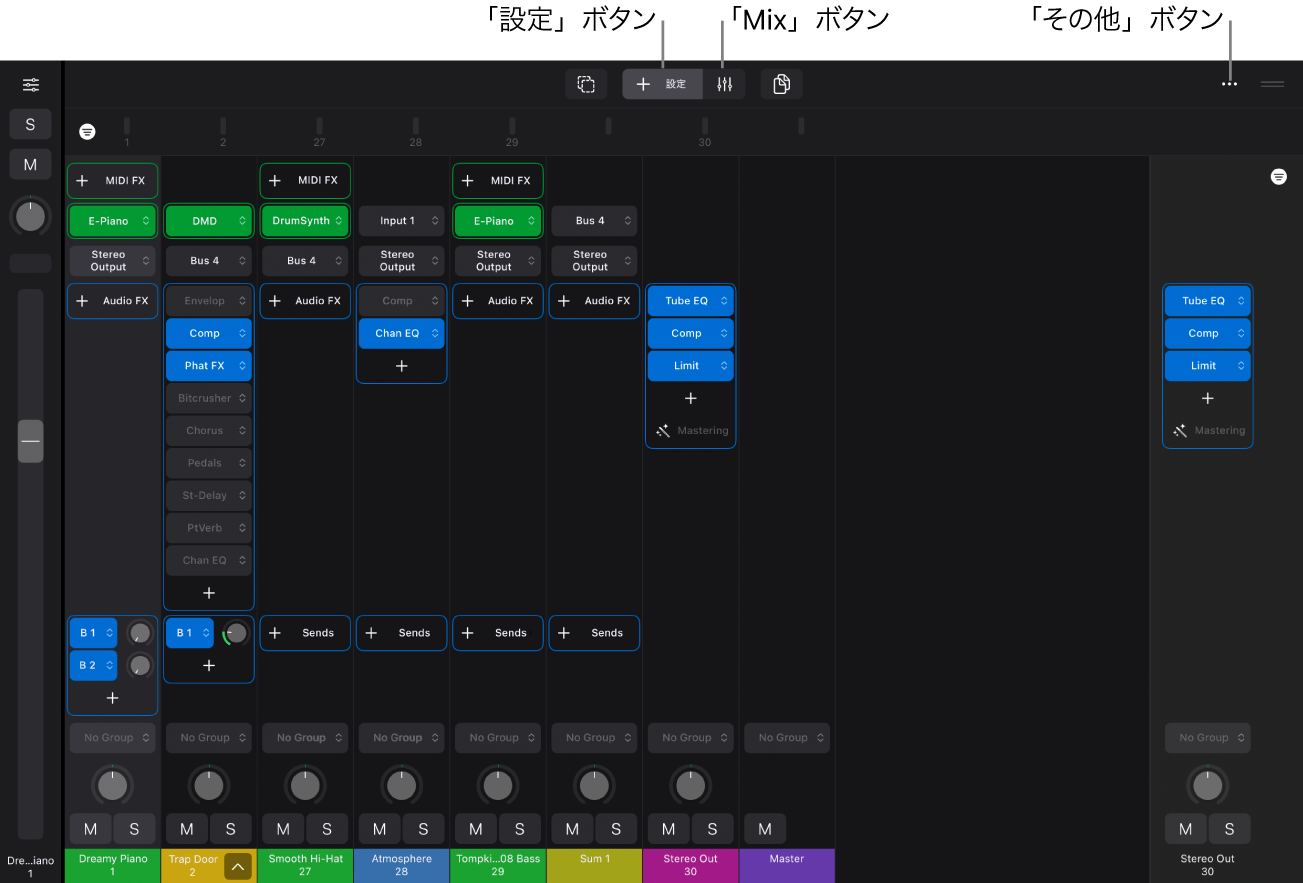Open the E-Piano instrument plugin dropdown on Dreamy Piano

click(x=112, y=220)
